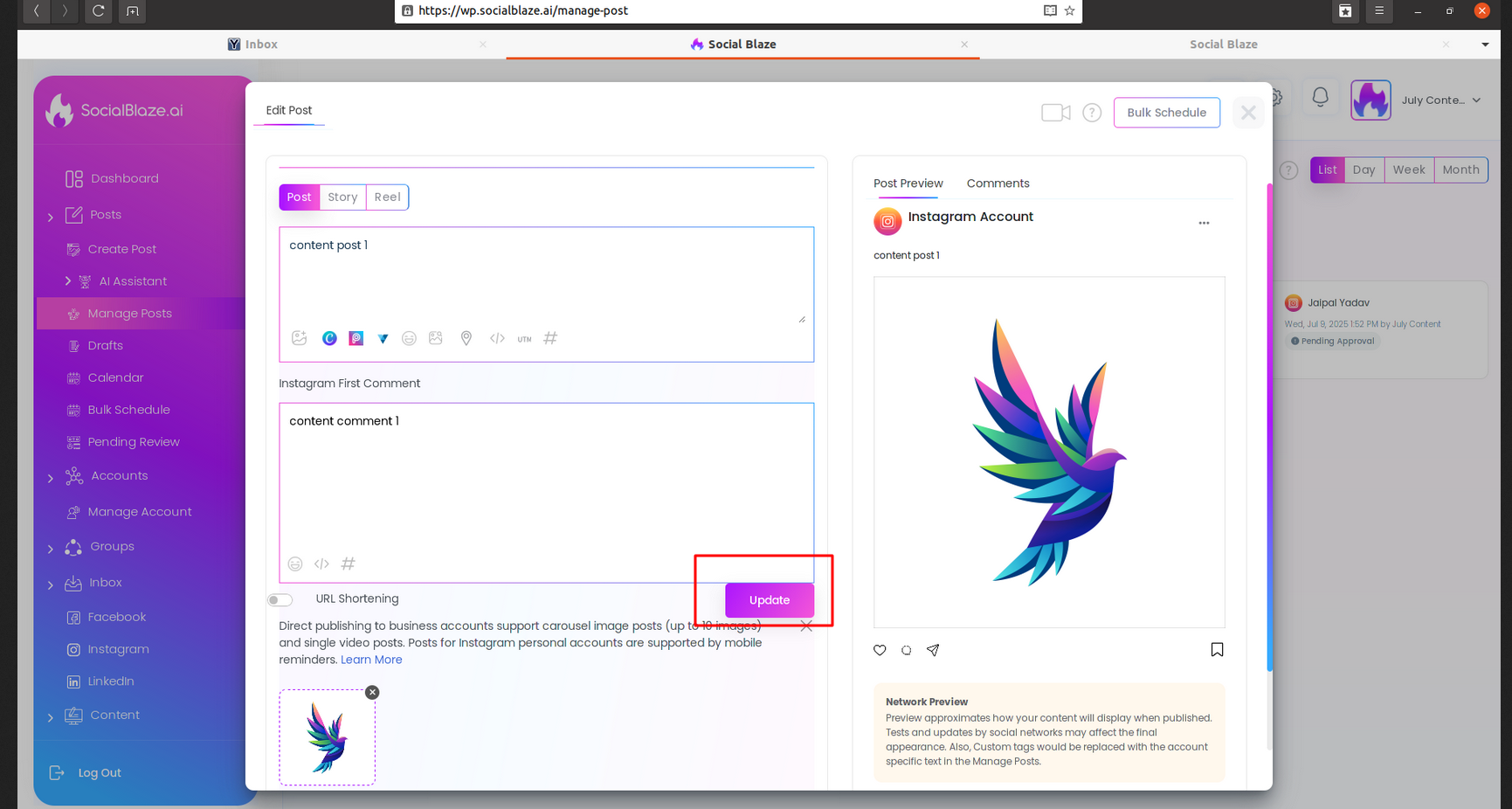Screen dimensions: 1512x809
Task: Open the browser tab list dropdown arrow
Action: (x=1485, y=45)
